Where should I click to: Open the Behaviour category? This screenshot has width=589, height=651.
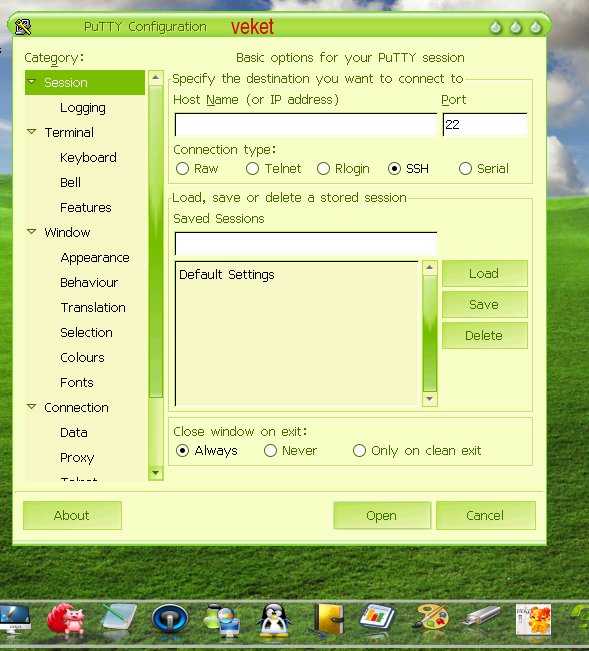[89, 283]
